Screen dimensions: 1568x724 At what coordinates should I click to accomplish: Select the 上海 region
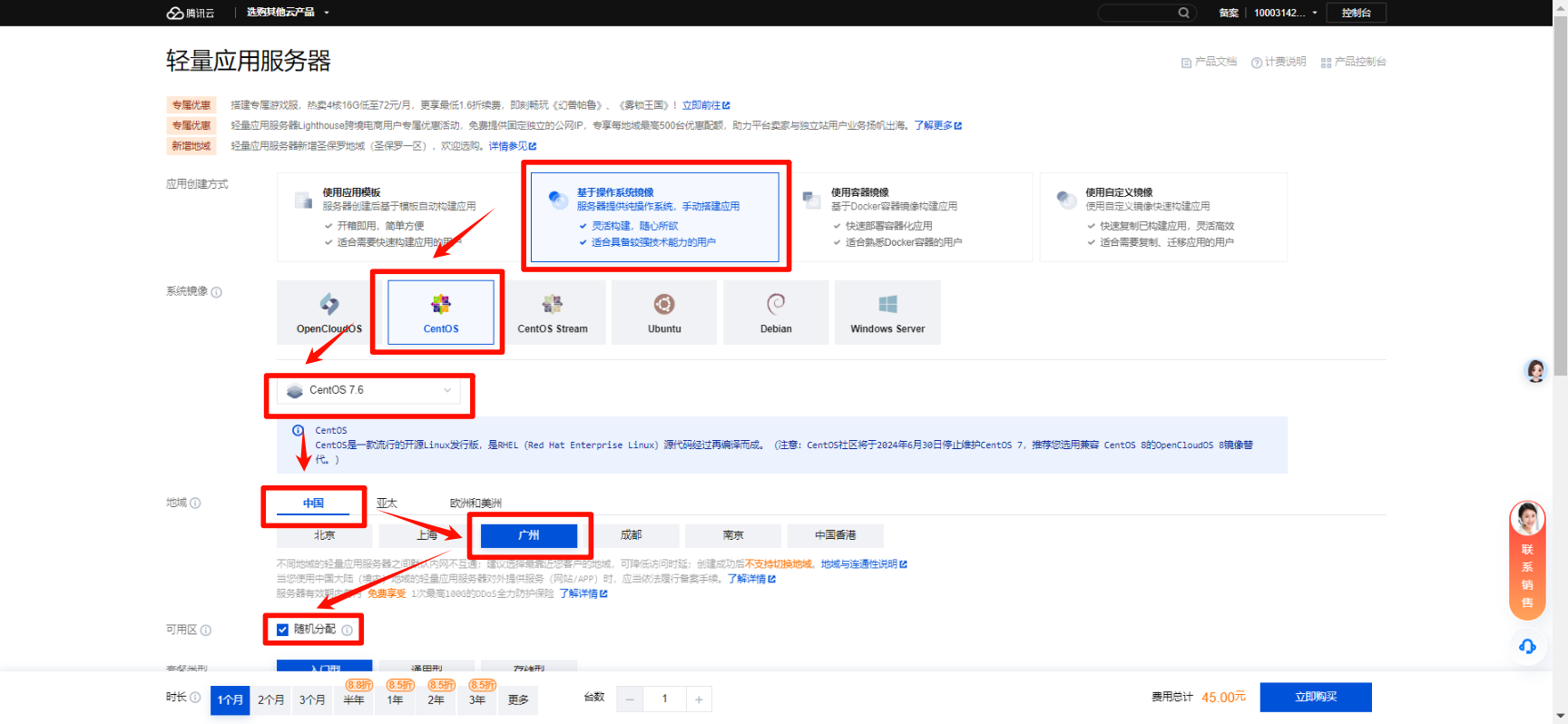pyautogui.click(x=426, y=535)
